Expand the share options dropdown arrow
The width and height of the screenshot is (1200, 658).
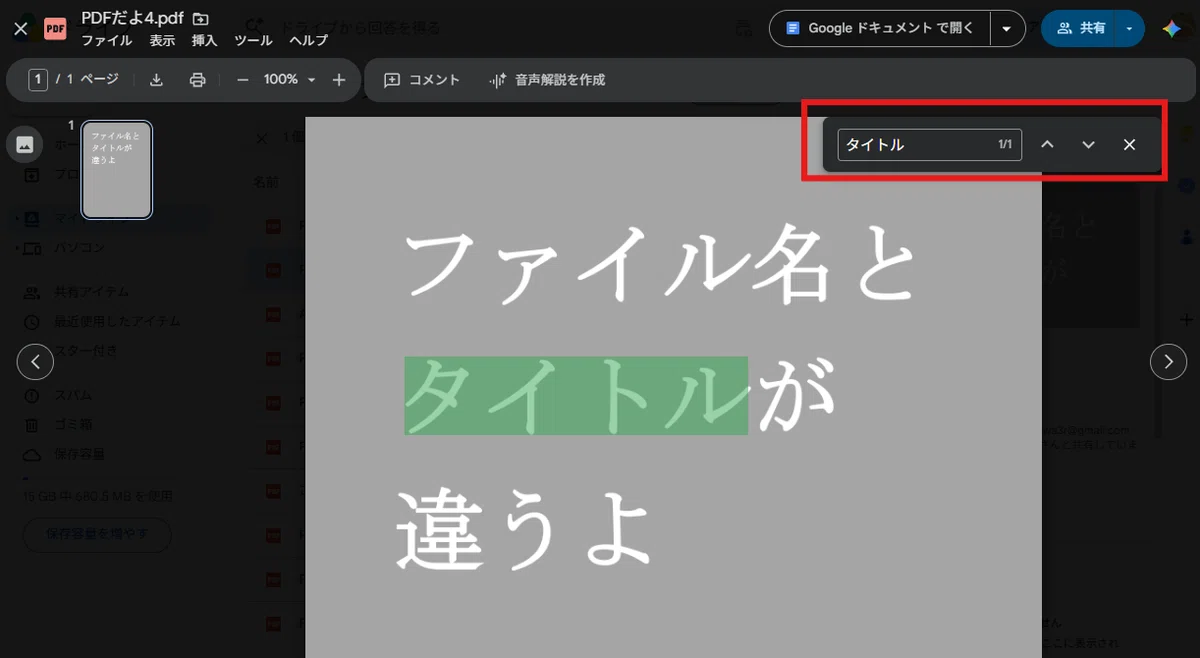[x=1130, y=29]
